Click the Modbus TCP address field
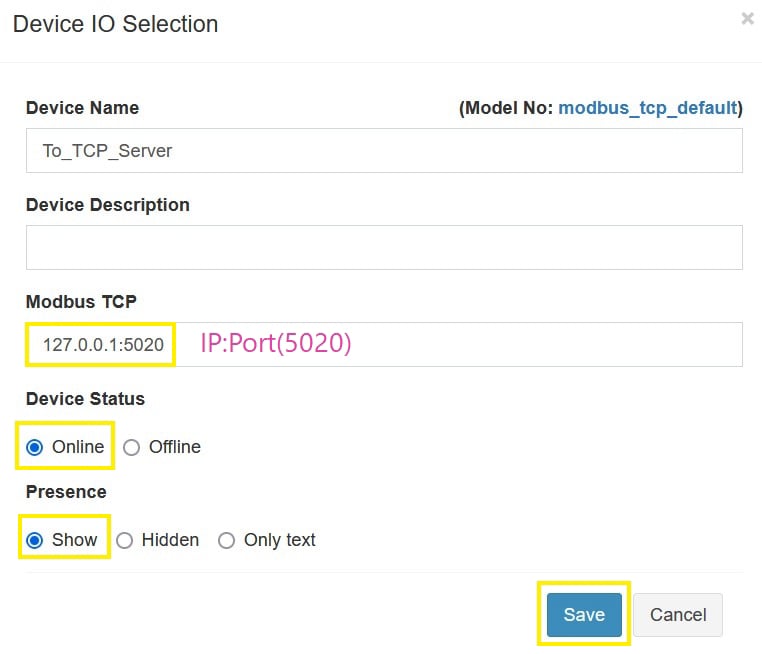This screenshot has width=762, height=654. coord(384,345)
